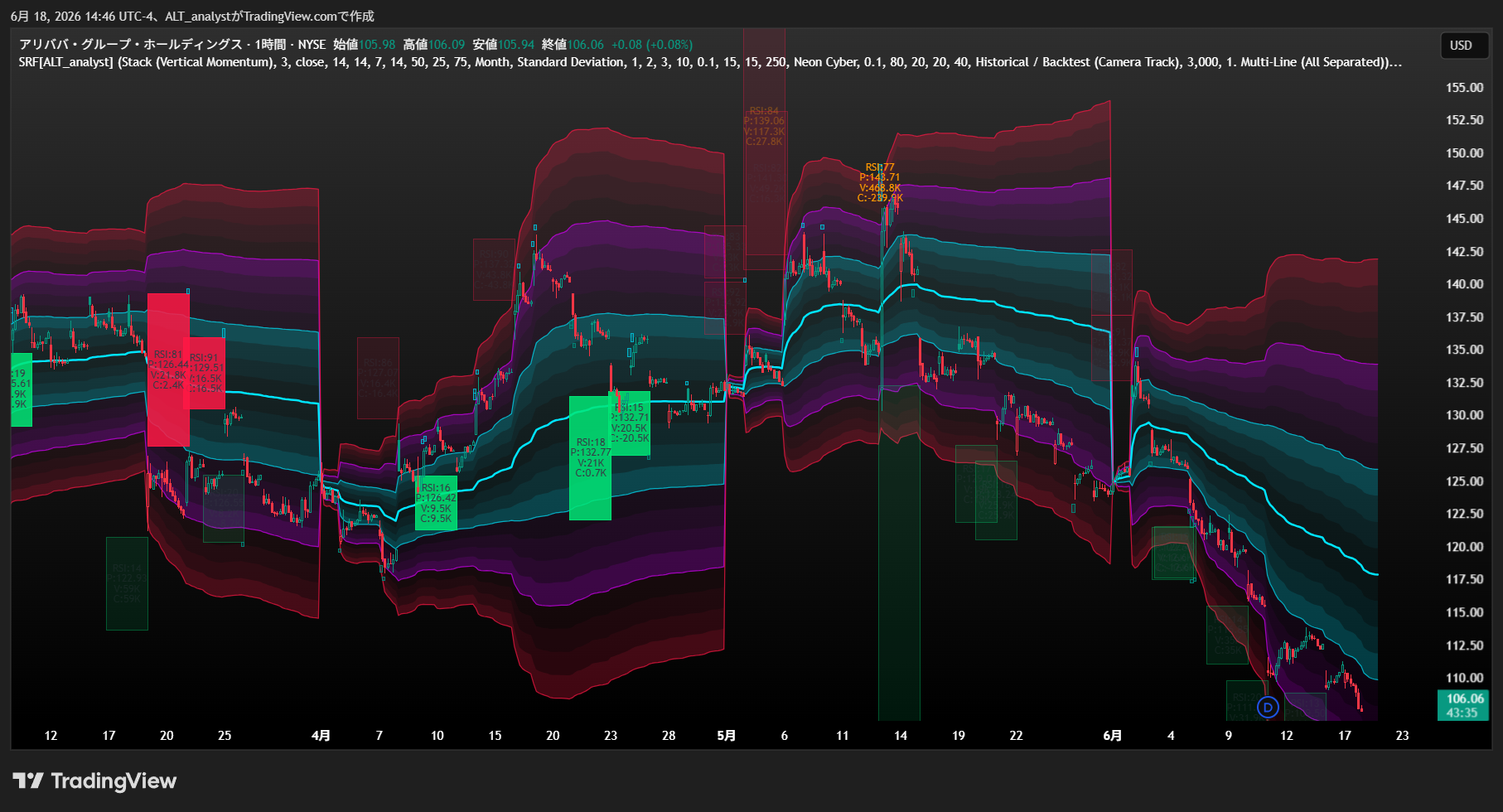Click the 140.00 price axis label
Screen dimensions: 1503x812
pos(1464,284)
